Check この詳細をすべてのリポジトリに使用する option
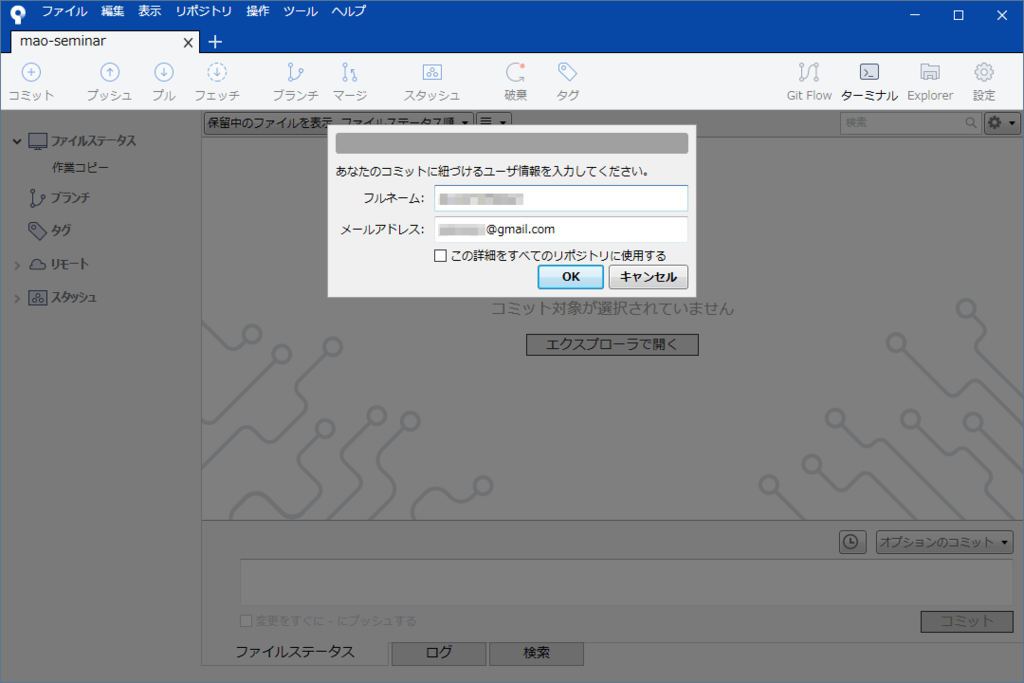The image size is (1024, 683). pyautogui.click(x=440, y=256)
